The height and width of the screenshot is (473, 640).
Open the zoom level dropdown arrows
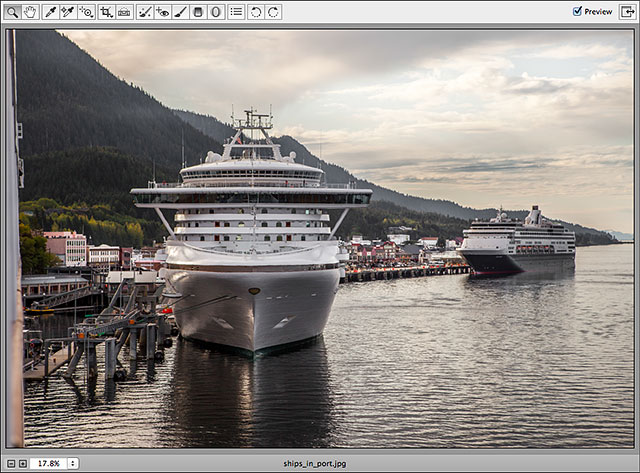coord(73,464)
